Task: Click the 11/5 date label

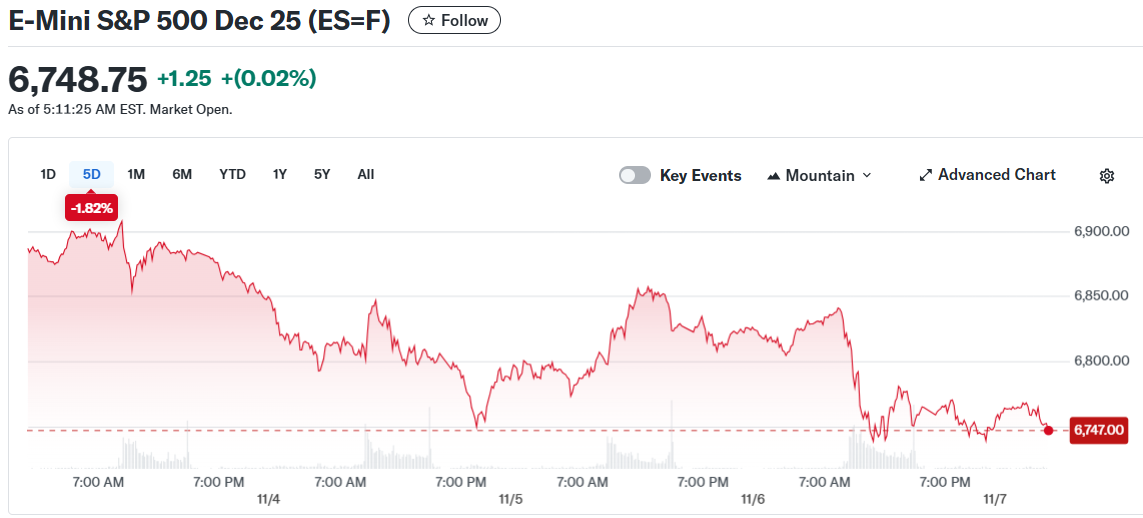Action: pos(511,500)
